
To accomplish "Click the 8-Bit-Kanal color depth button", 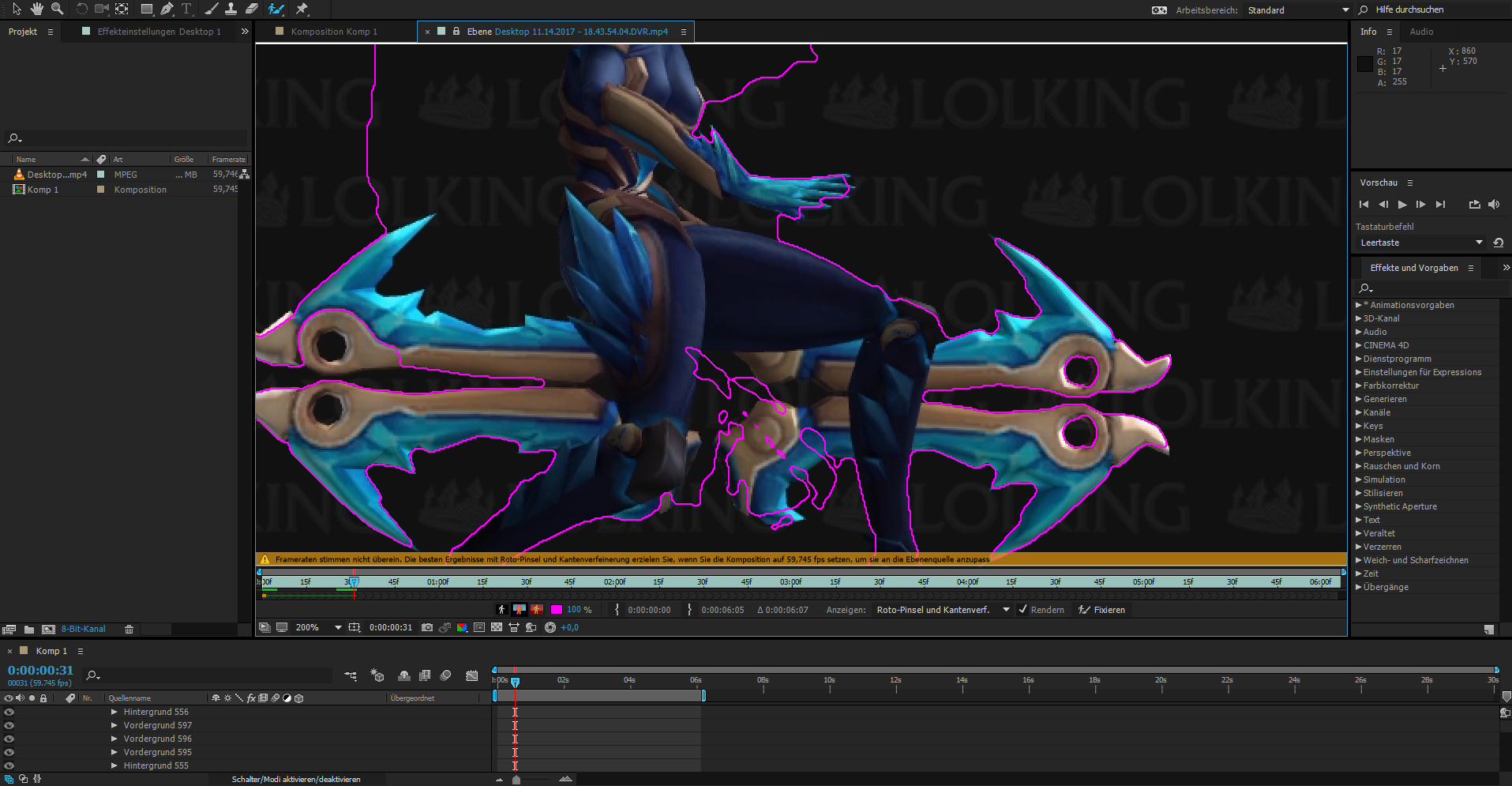I will 84,630.
